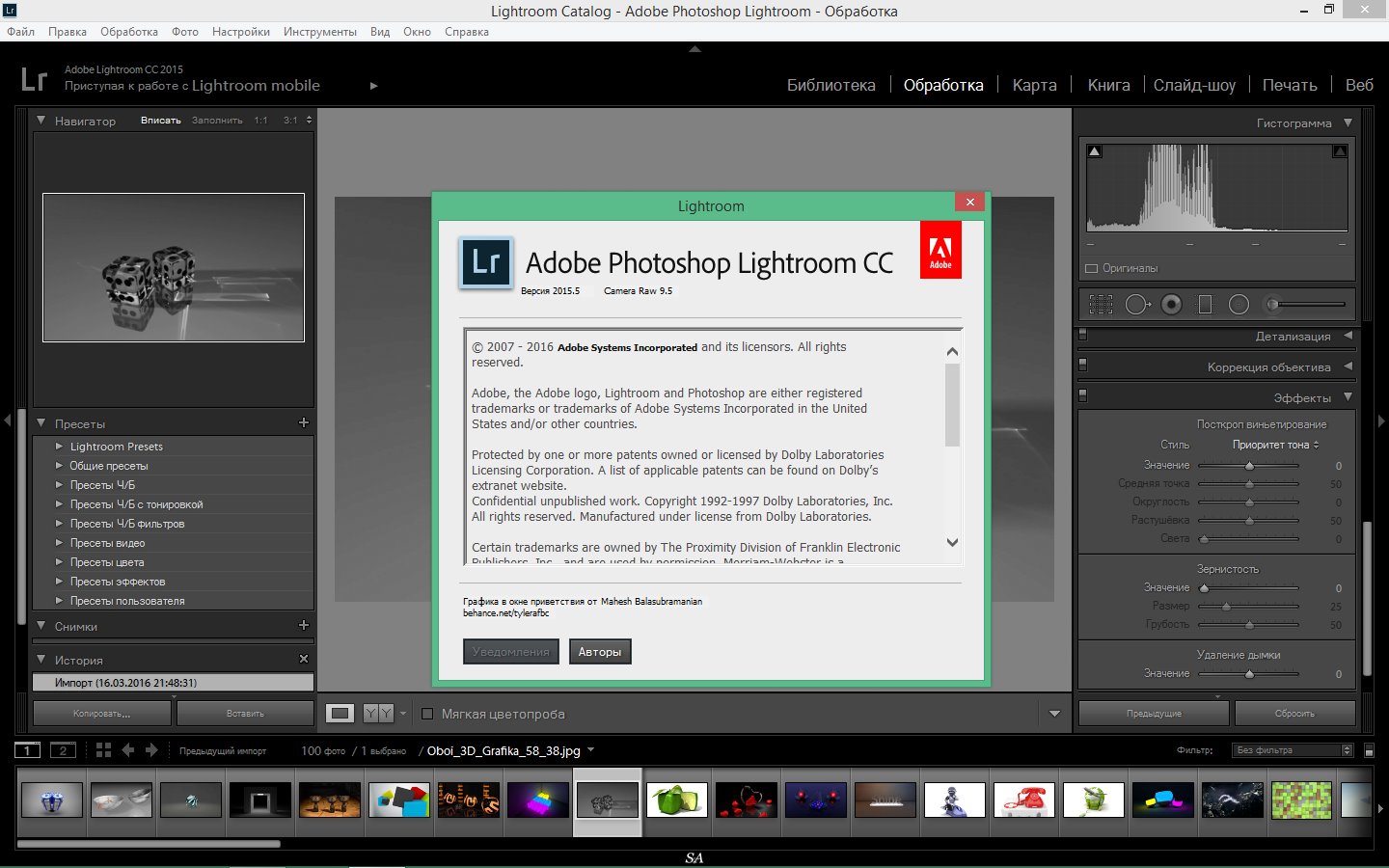This screenshot has height=868, width=1389.
Task: Switch to the Библиотека module
Action: click(831, 85)
